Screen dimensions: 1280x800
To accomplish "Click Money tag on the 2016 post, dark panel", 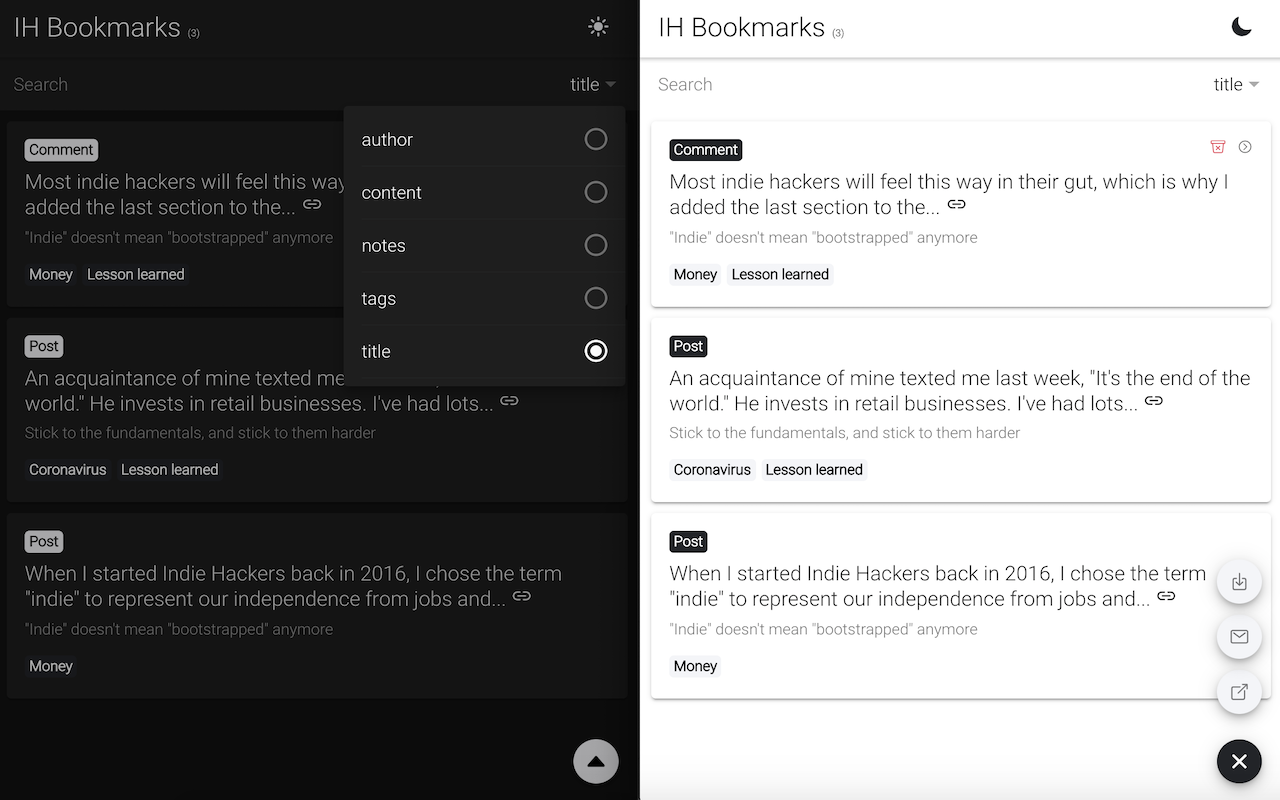I will [51, 666].
